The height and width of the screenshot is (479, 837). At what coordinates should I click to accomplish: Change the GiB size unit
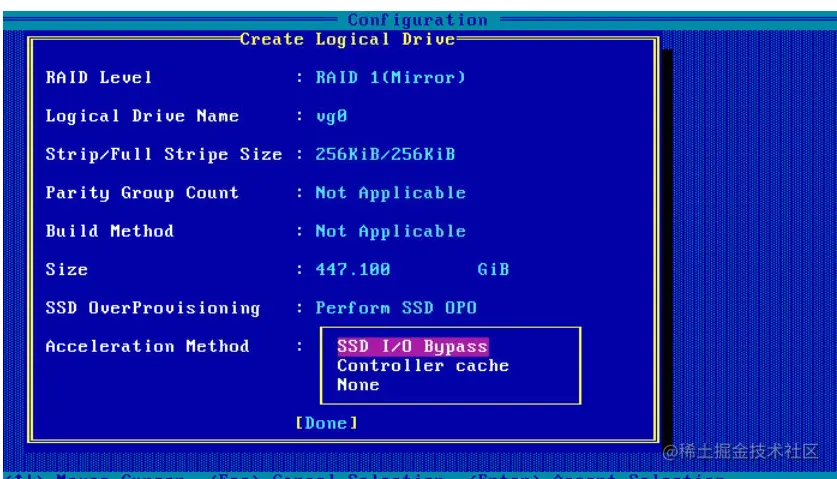[493, 270]
